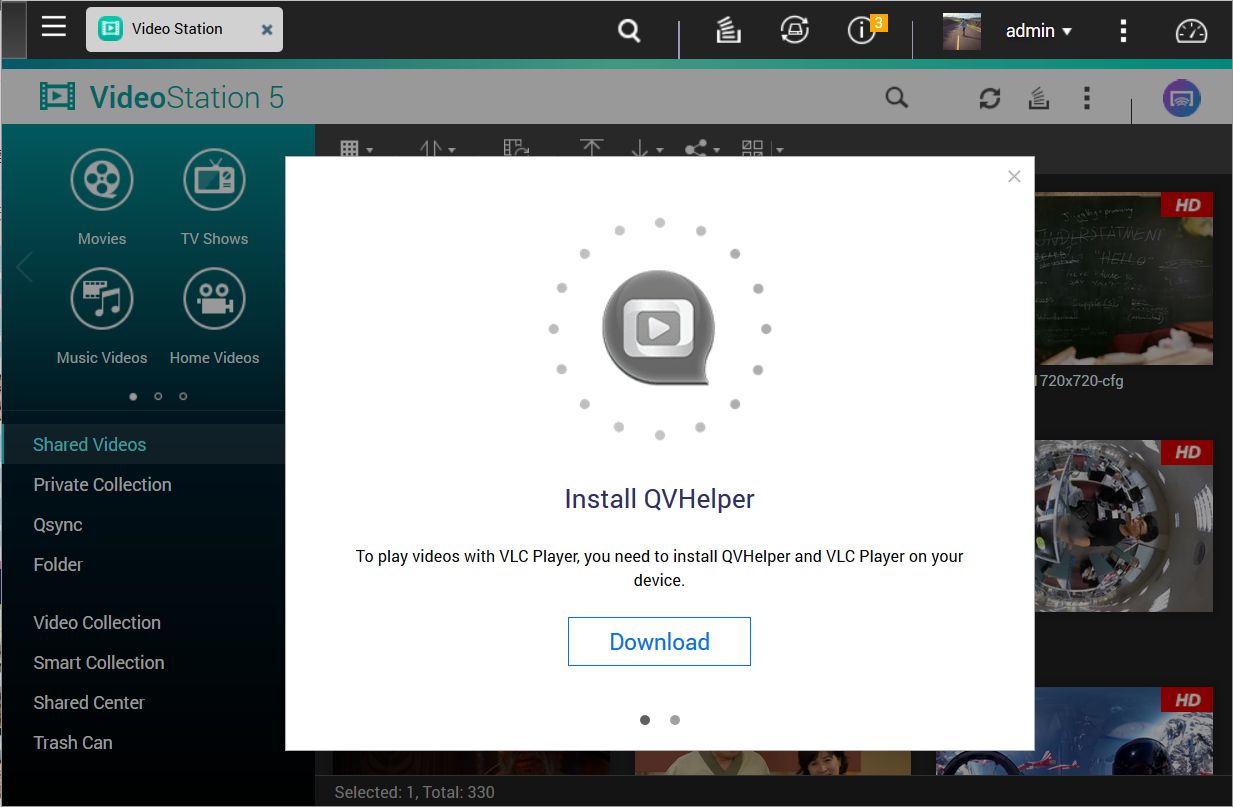Viewport: 1233px width, 807px height.
Task: Open the Private Collection section
Action: pos(102,485)
